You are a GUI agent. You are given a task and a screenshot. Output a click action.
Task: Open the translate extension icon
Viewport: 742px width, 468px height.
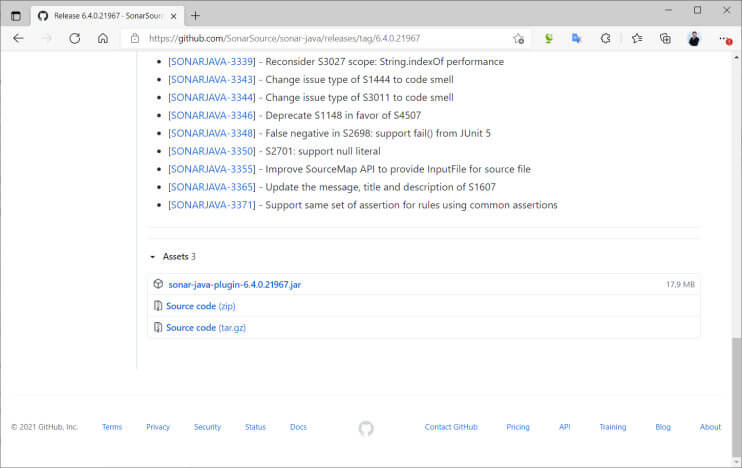click(x=576, y=38)
